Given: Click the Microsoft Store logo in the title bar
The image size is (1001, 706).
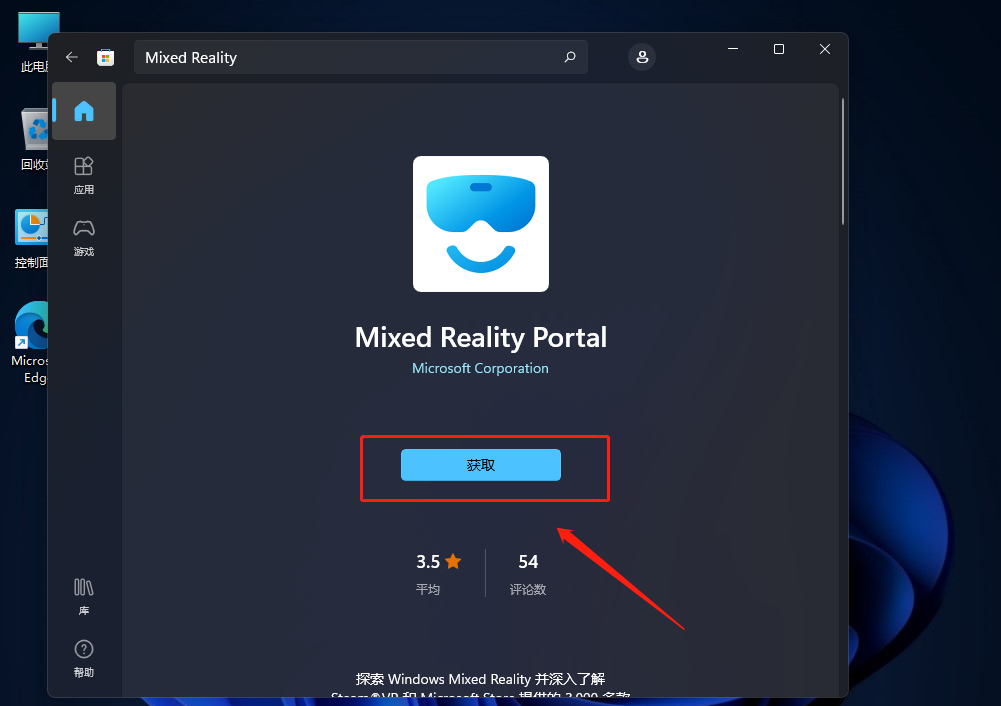Looking at the screenshot, I should tap(105, 58).
